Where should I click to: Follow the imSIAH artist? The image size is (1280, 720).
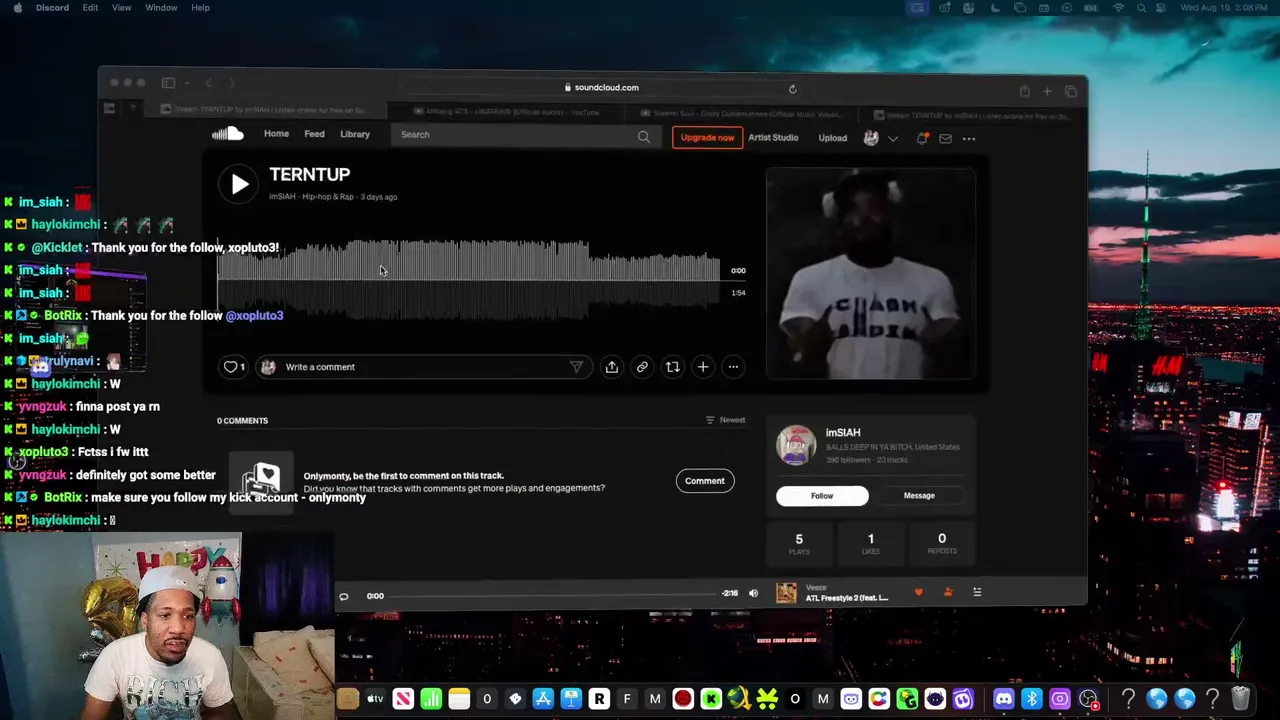click(x=822, y=496)
